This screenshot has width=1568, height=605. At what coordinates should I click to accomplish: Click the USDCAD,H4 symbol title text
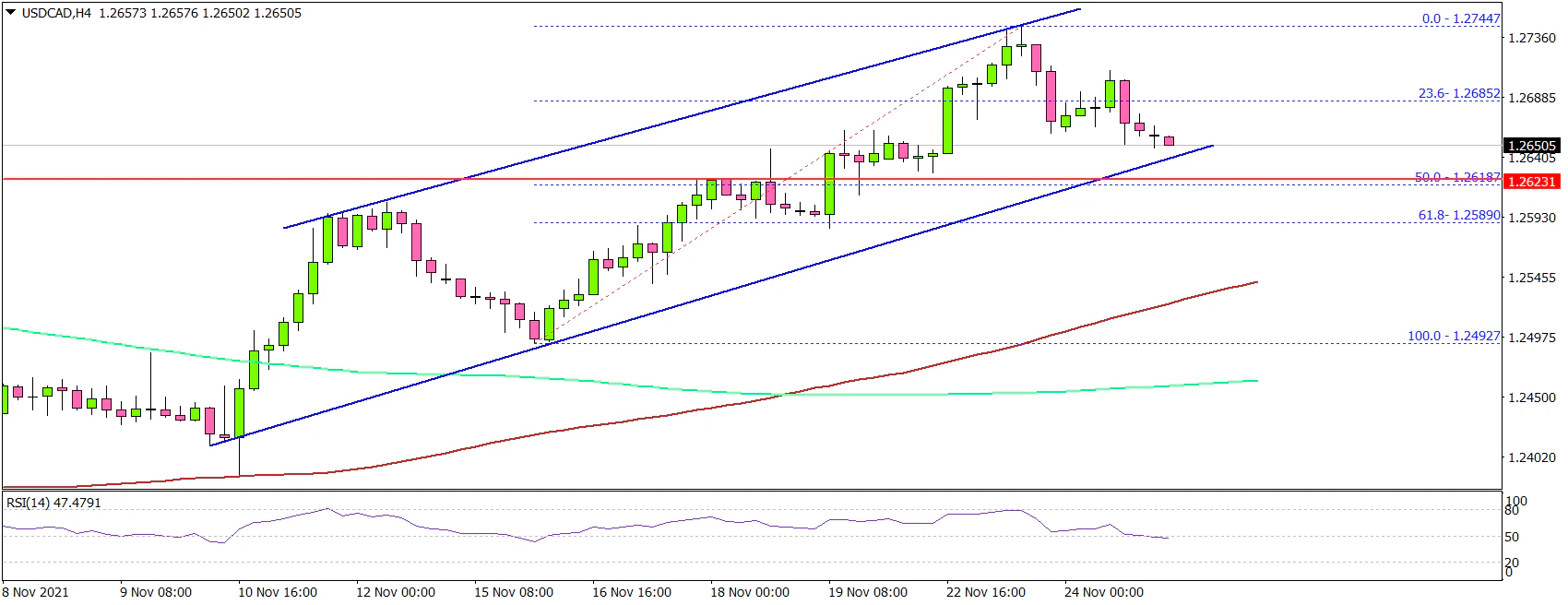pos(56,13)
